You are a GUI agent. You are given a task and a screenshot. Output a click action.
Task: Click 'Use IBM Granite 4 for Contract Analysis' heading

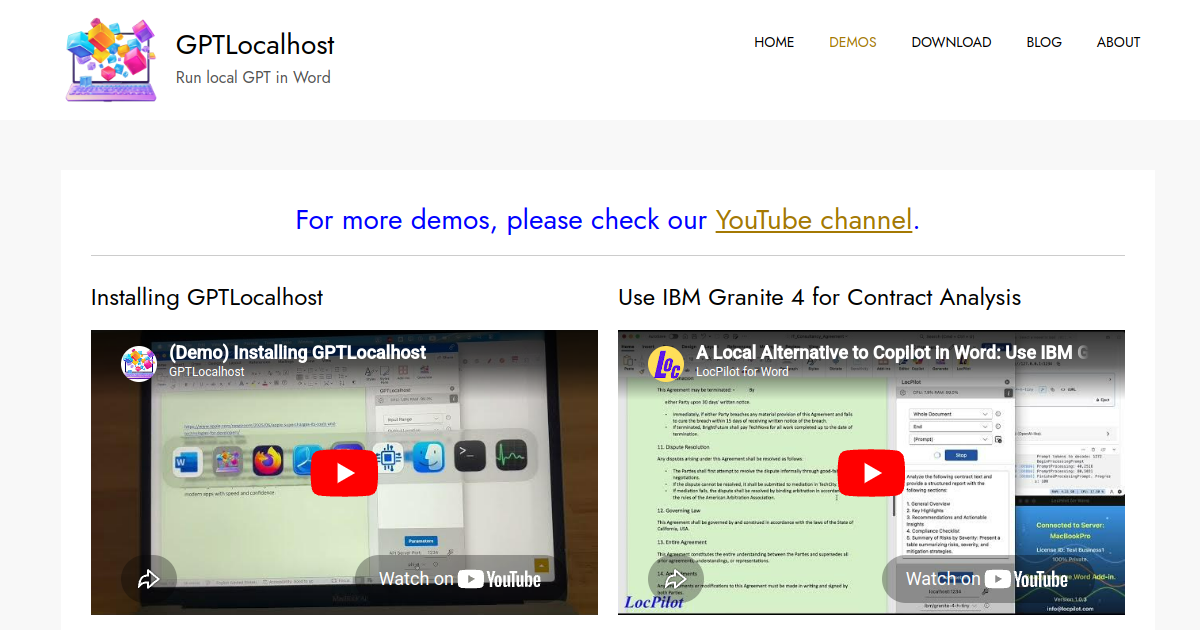coord(820,297)
